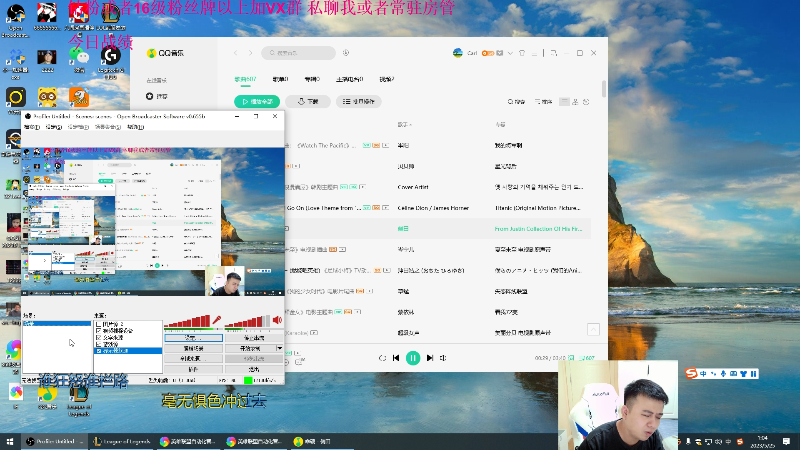The height and width of the screenshot is (450, 800).
Task: Click the green play-all button in QQ Music
Action: [257, 102]
